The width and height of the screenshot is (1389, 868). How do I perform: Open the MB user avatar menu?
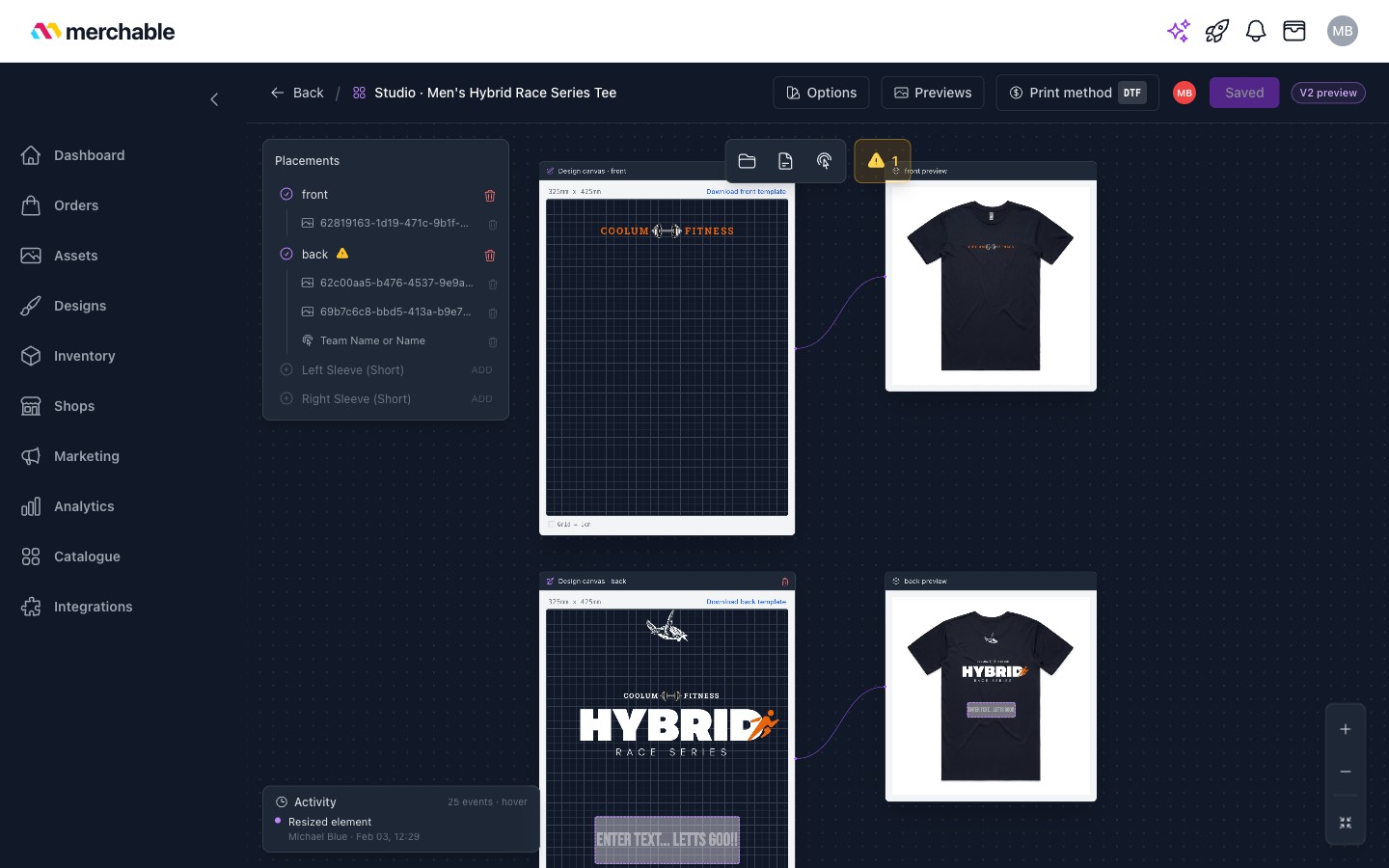click(1343, 31)
